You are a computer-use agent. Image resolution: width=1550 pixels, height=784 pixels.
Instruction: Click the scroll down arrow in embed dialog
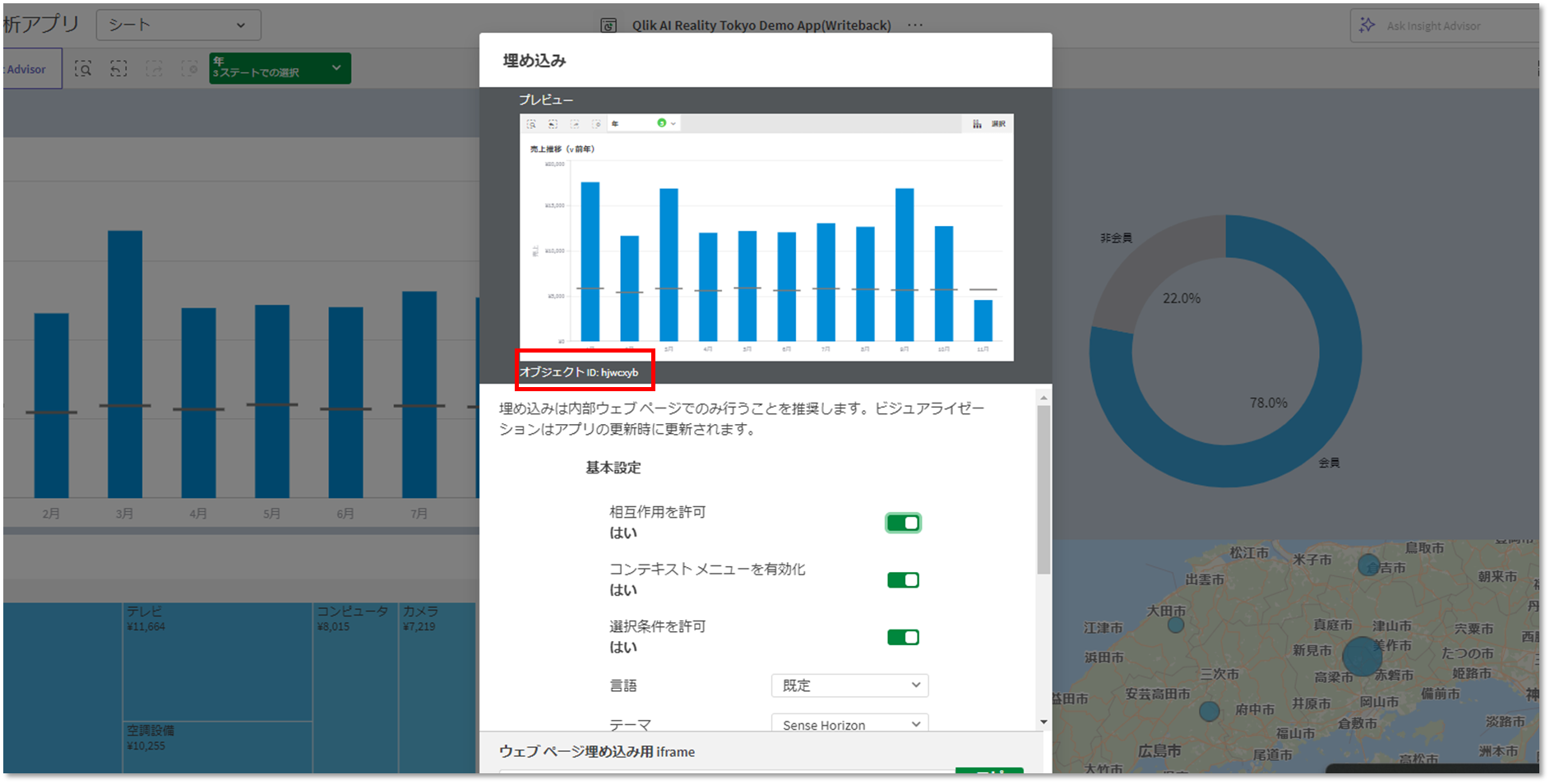point(1043,722)
